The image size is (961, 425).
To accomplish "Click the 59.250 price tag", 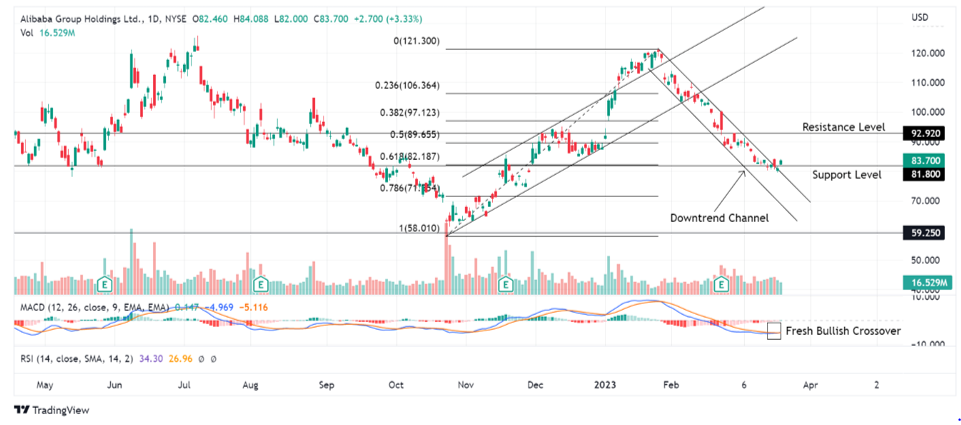I will coord(923,233).
